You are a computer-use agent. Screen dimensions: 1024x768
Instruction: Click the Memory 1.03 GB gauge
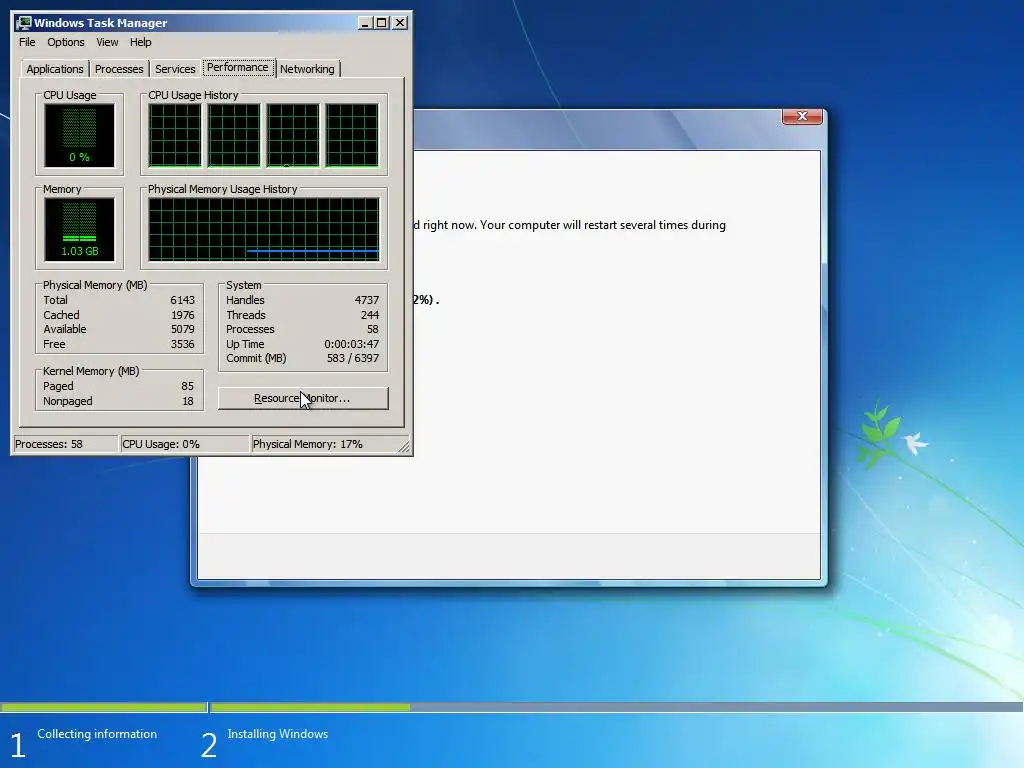80,230
